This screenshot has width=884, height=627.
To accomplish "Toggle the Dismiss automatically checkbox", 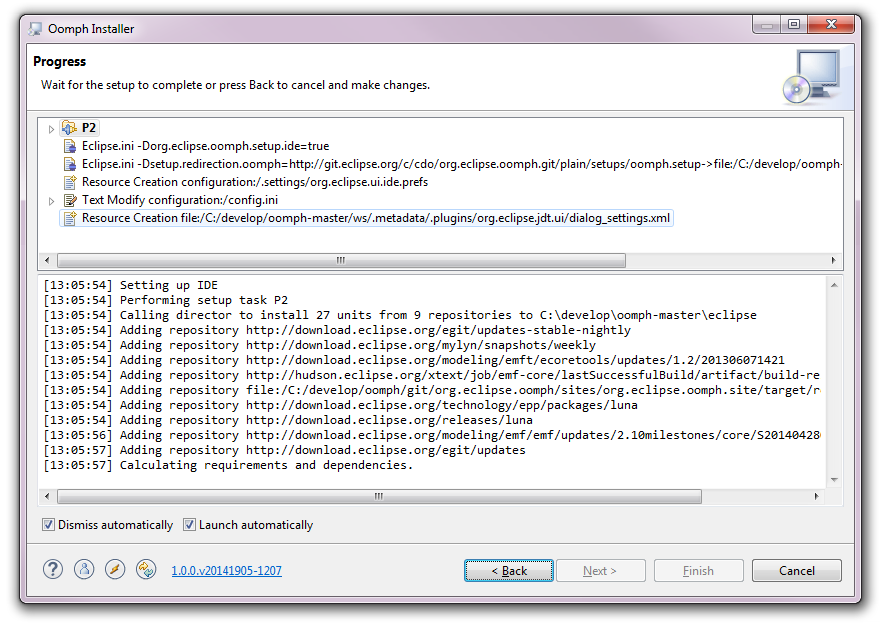I will point(48,525).
